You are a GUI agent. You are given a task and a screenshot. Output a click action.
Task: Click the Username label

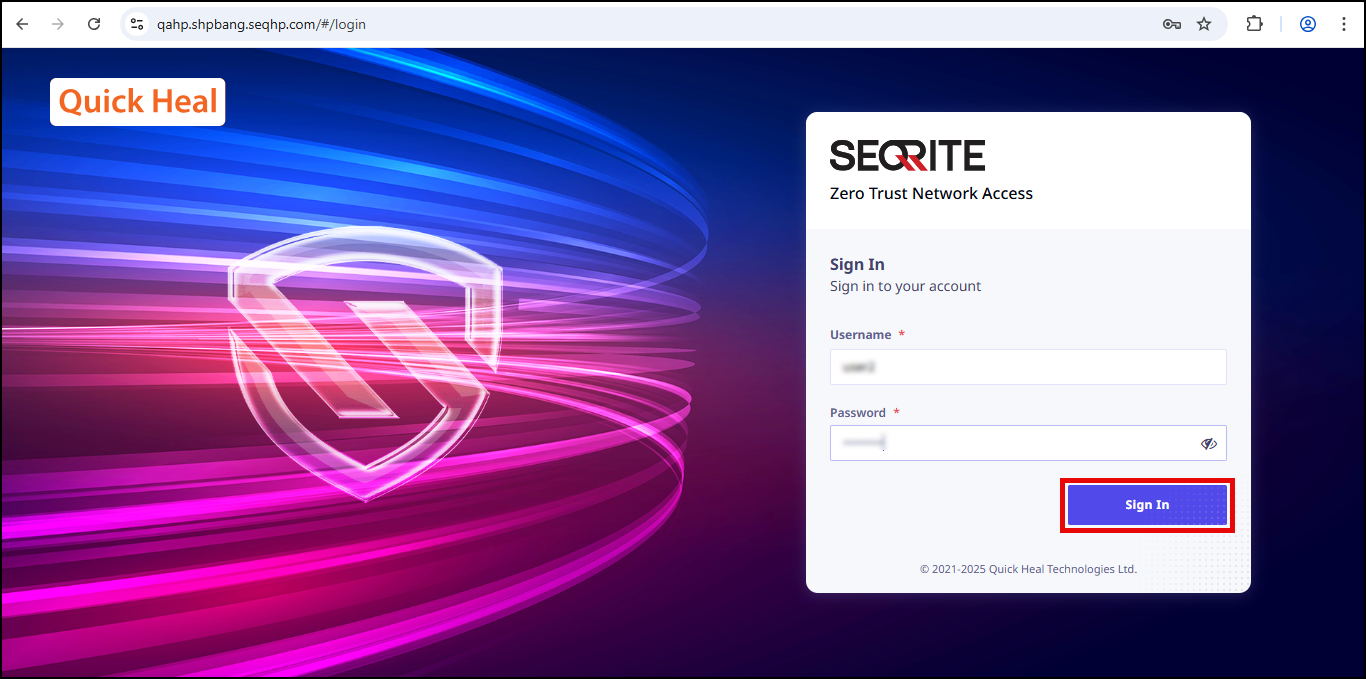click(861, 335)
